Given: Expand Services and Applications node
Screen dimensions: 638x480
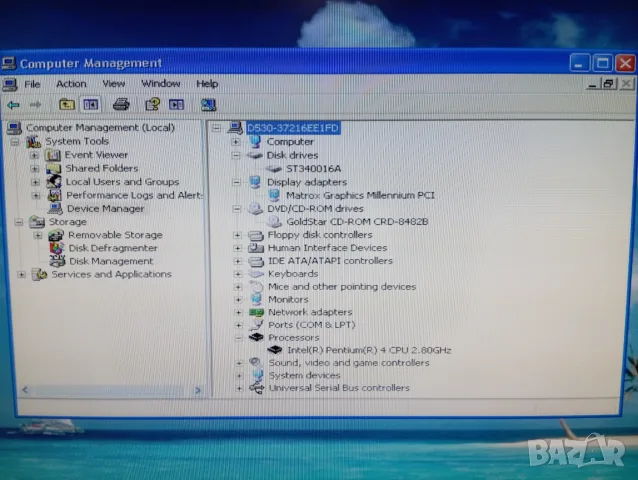Looking at the screenshot, I should tap(21, 275).
